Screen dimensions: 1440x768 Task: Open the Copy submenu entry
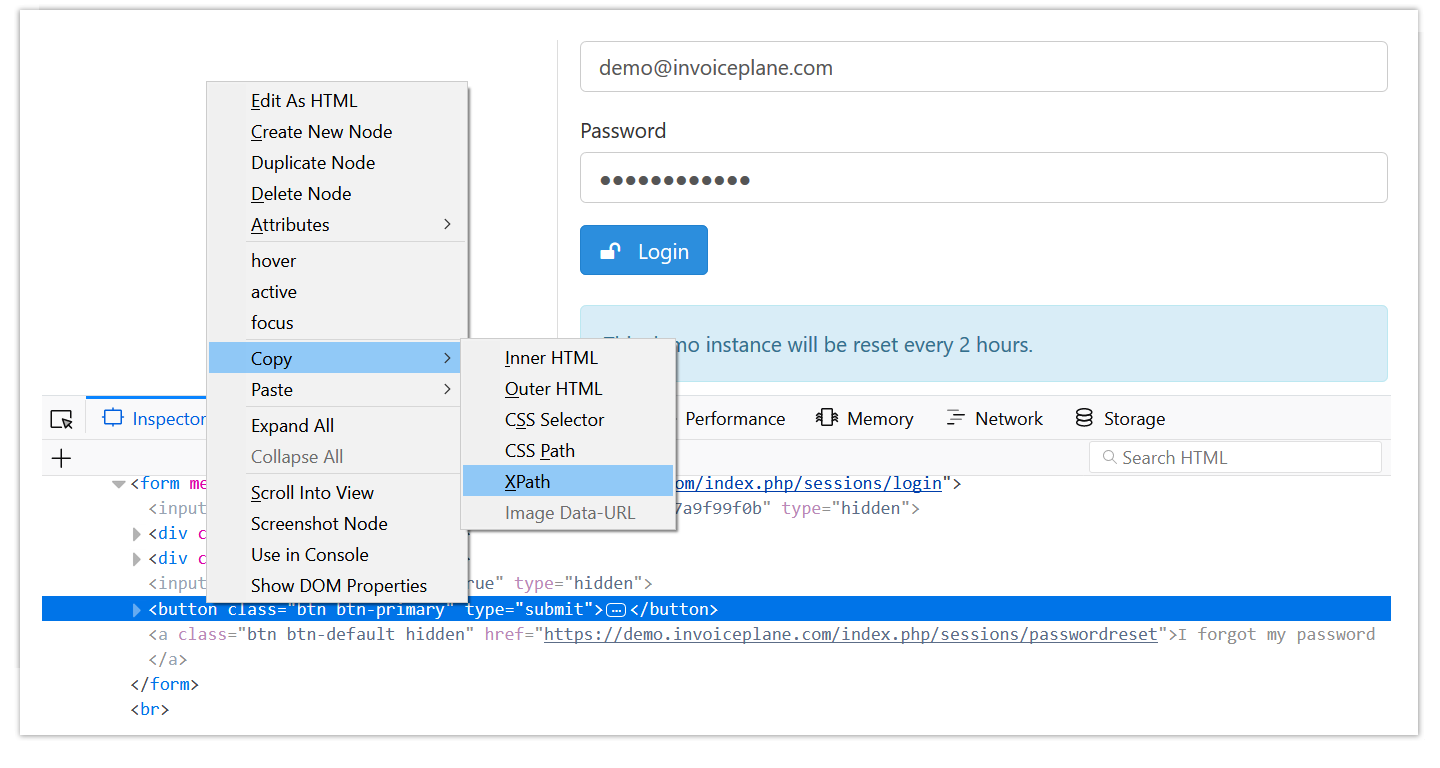pos(337,358)
